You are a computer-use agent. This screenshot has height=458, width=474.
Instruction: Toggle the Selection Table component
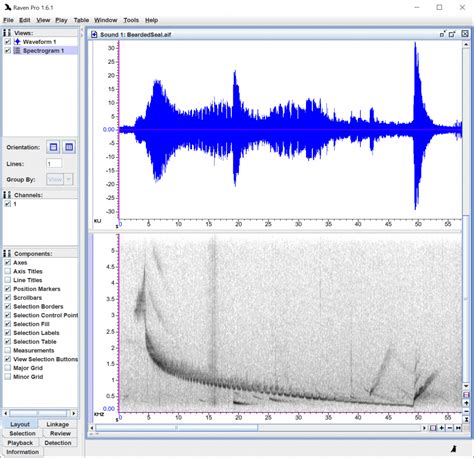pos(8,342)
